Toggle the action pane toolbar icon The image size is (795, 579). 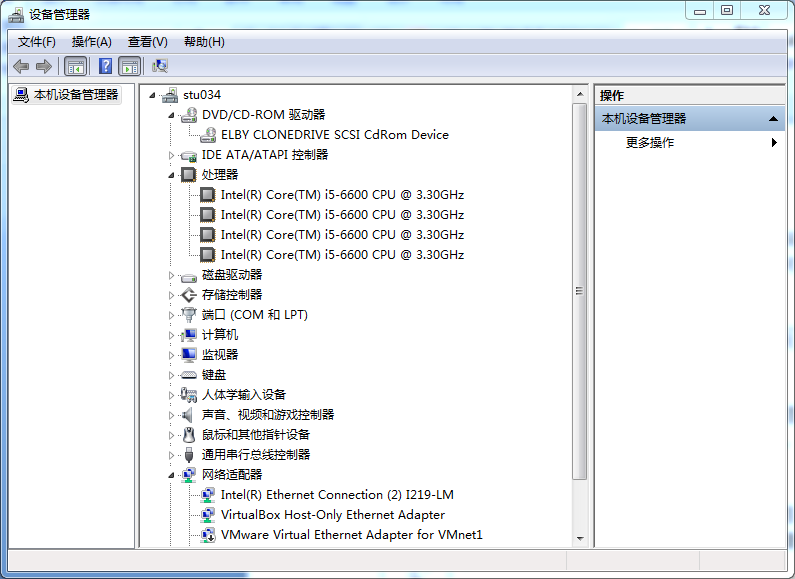(130, 66)
